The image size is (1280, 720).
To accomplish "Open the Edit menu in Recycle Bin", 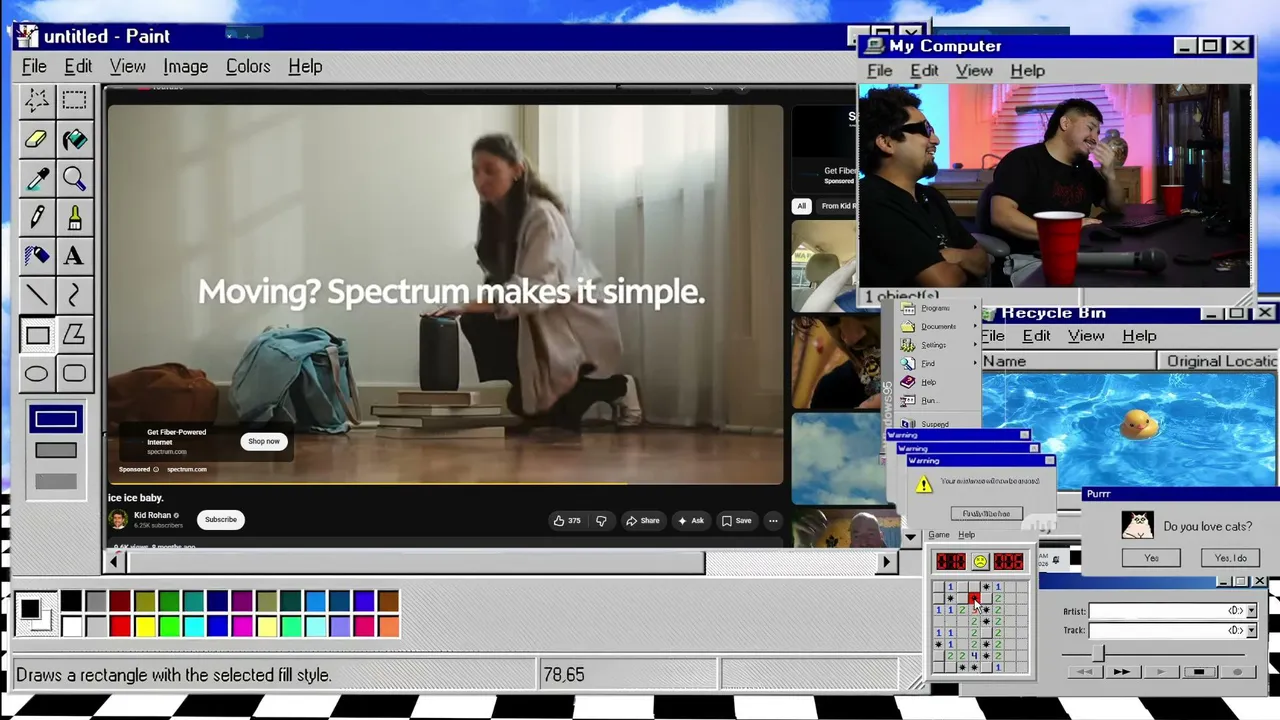I will click(x=1036, y=336).
